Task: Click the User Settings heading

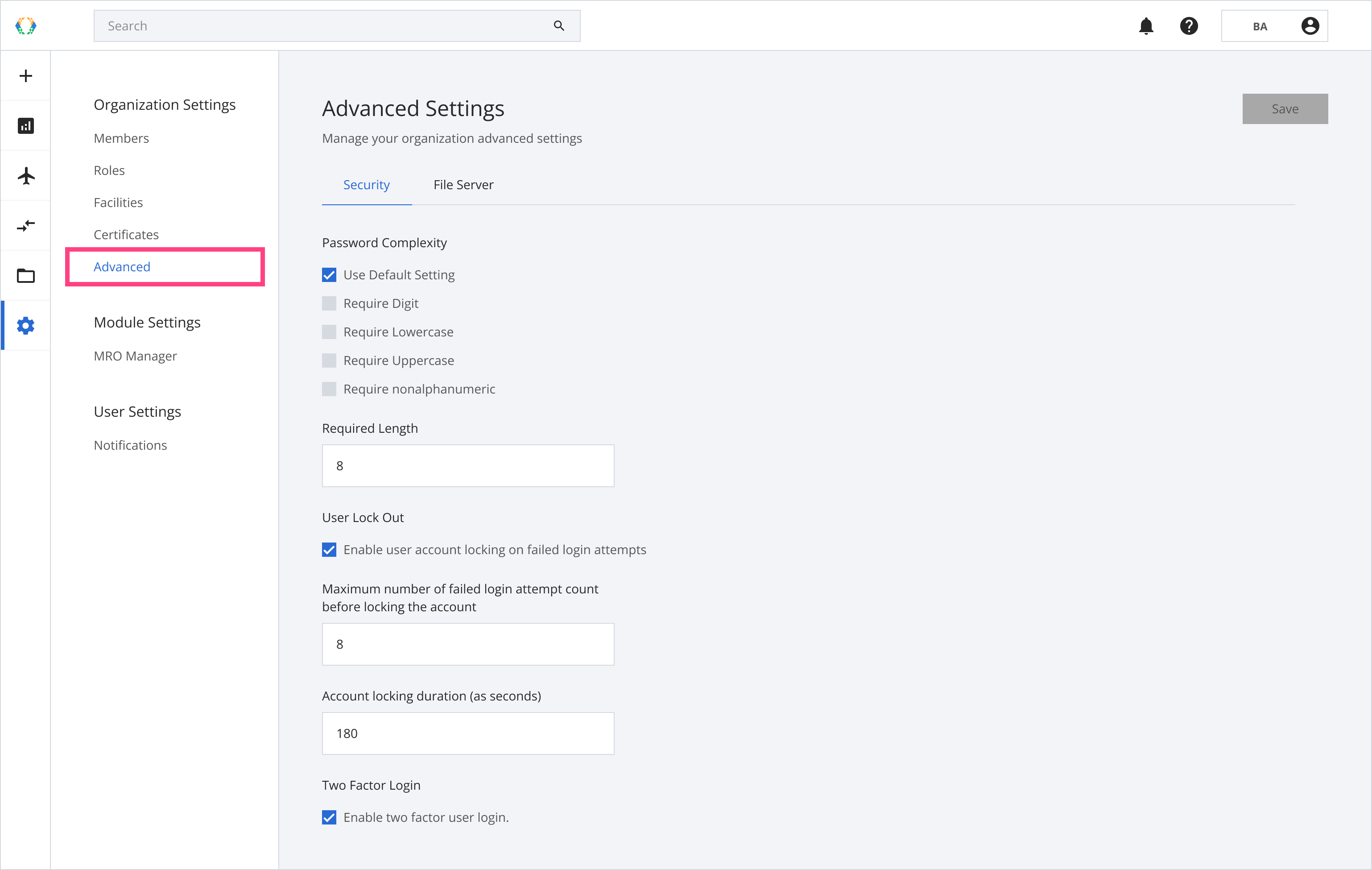Action: click(x=137, y=412)
